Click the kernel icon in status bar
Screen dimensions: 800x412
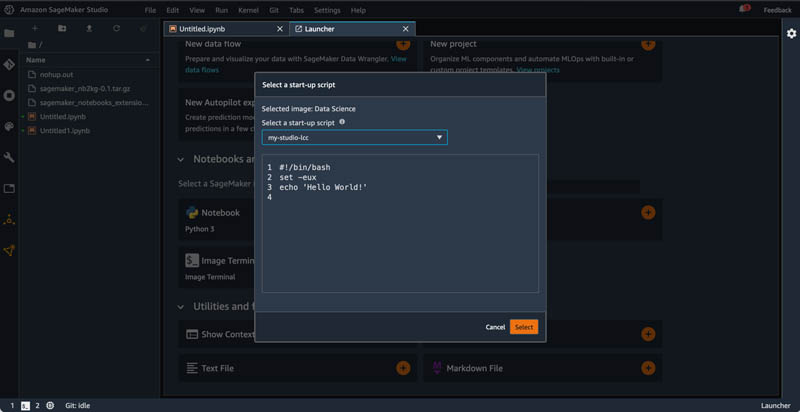pyautogui.click(x=50, y=406)
